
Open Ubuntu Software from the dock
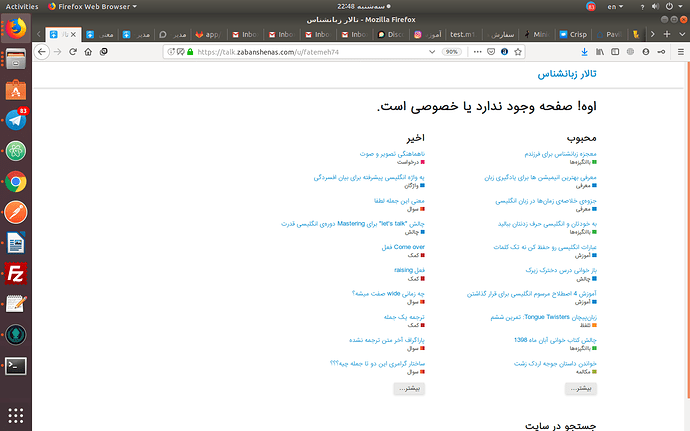(16, 90)
